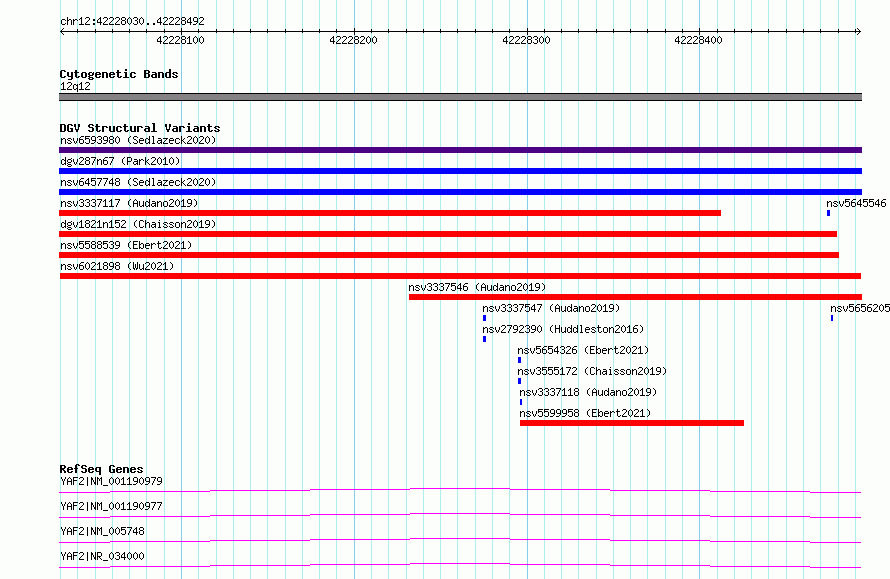890x579 pixels.
Task: Click the dgv287n67 (Park2010) blue bar
Action: click(x=460, y=171)
